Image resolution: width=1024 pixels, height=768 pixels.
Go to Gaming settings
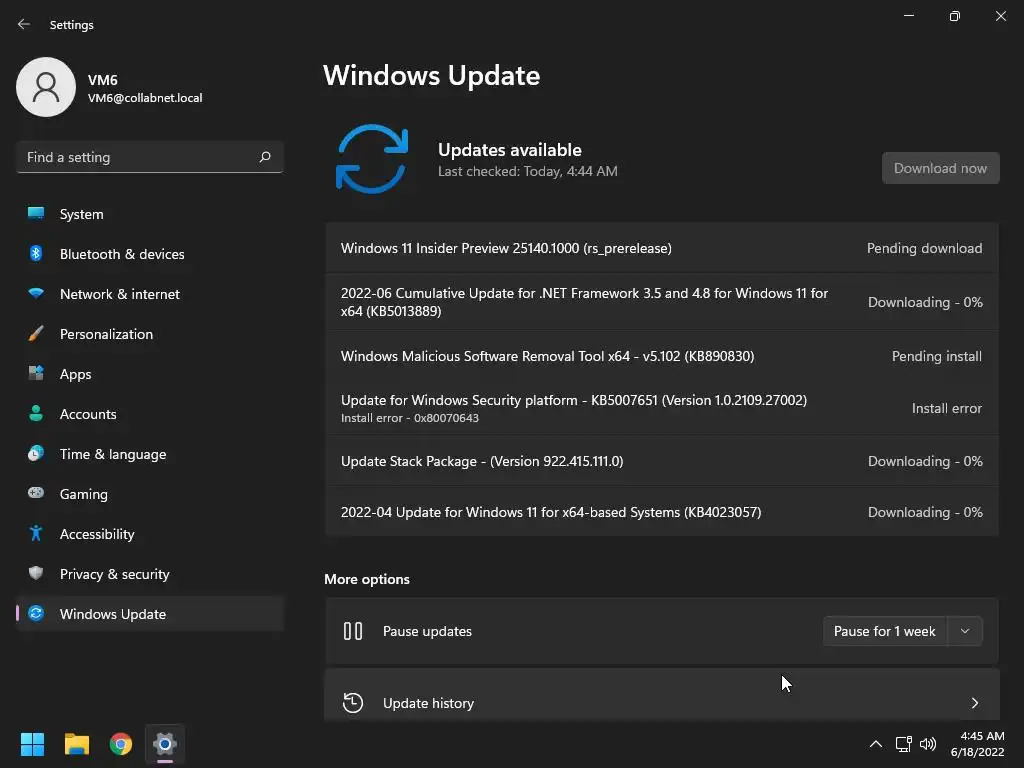(x=150, y=493)
